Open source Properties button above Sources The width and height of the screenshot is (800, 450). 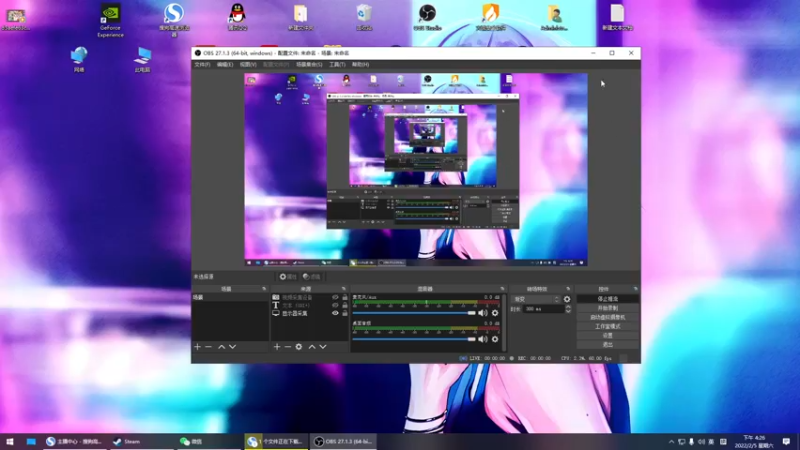(x=288, y=277)
